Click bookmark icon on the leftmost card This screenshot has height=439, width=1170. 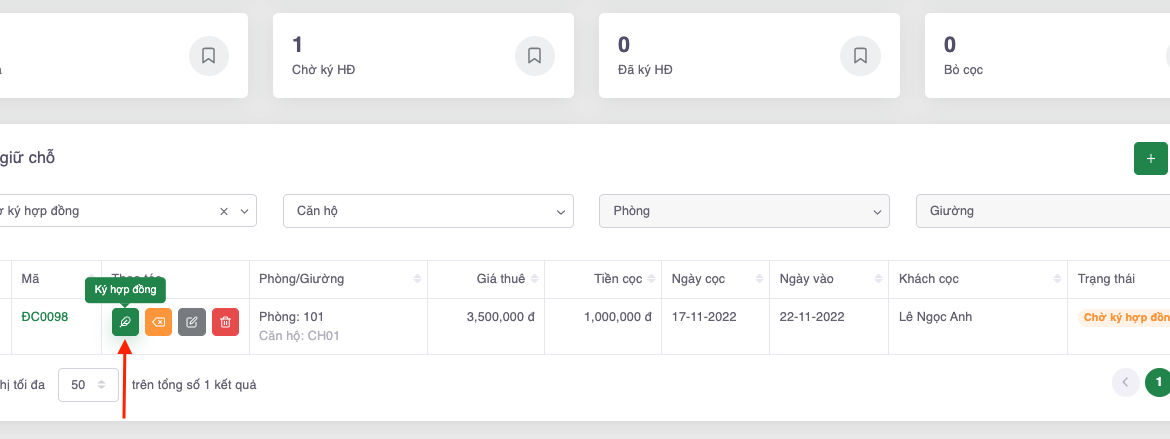pos(208,55)
